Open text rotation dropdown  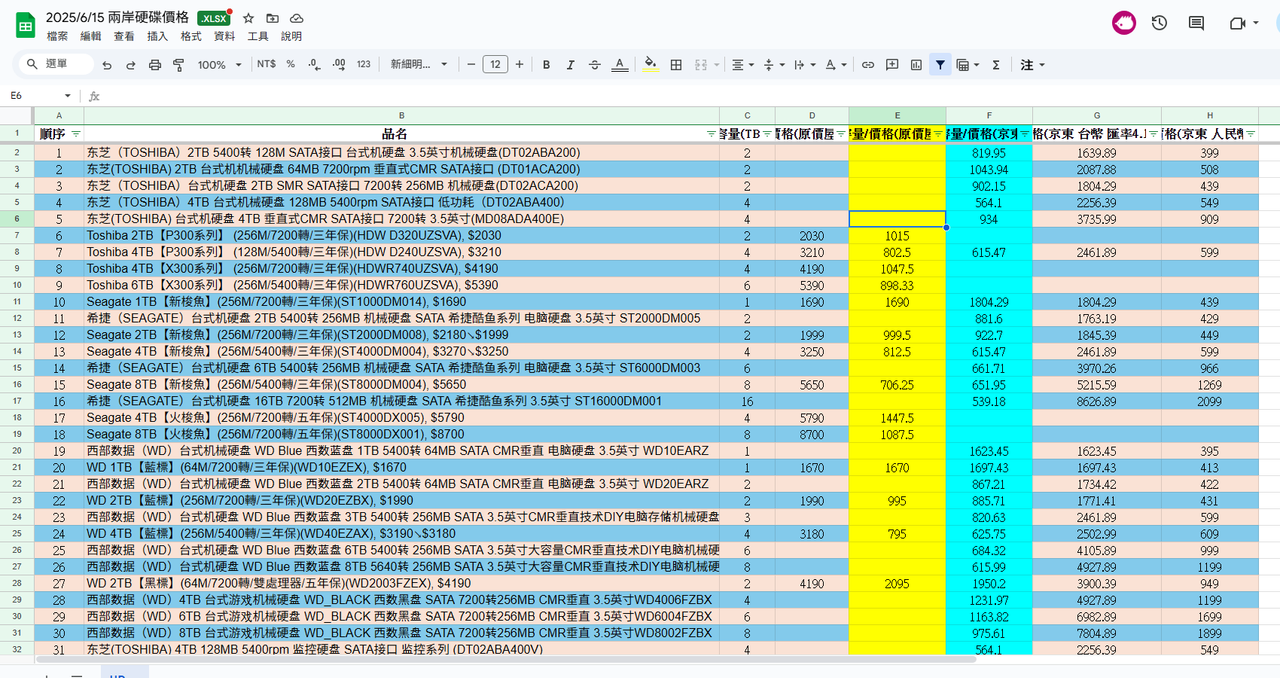835,64
